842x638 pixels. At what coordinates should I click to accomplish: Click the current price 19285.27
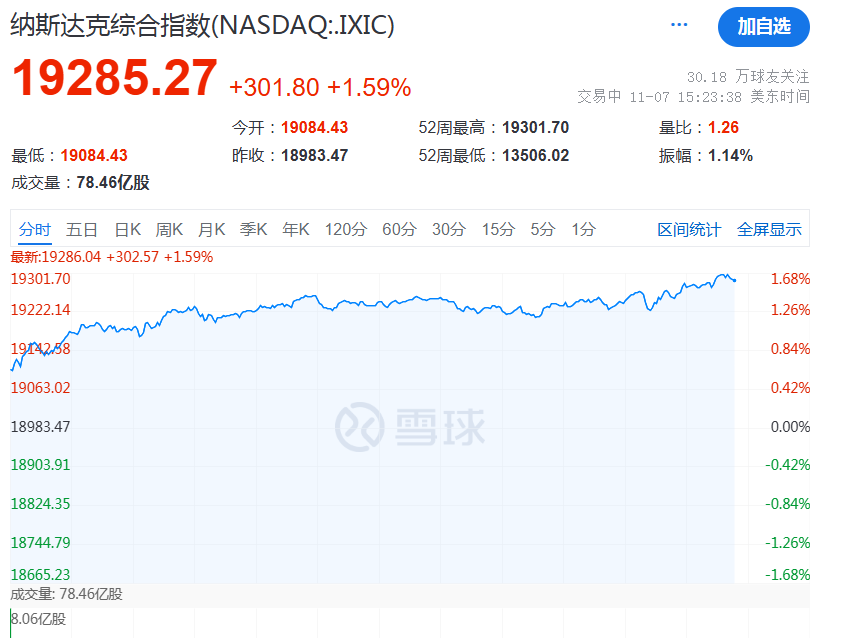coord(114,78)
